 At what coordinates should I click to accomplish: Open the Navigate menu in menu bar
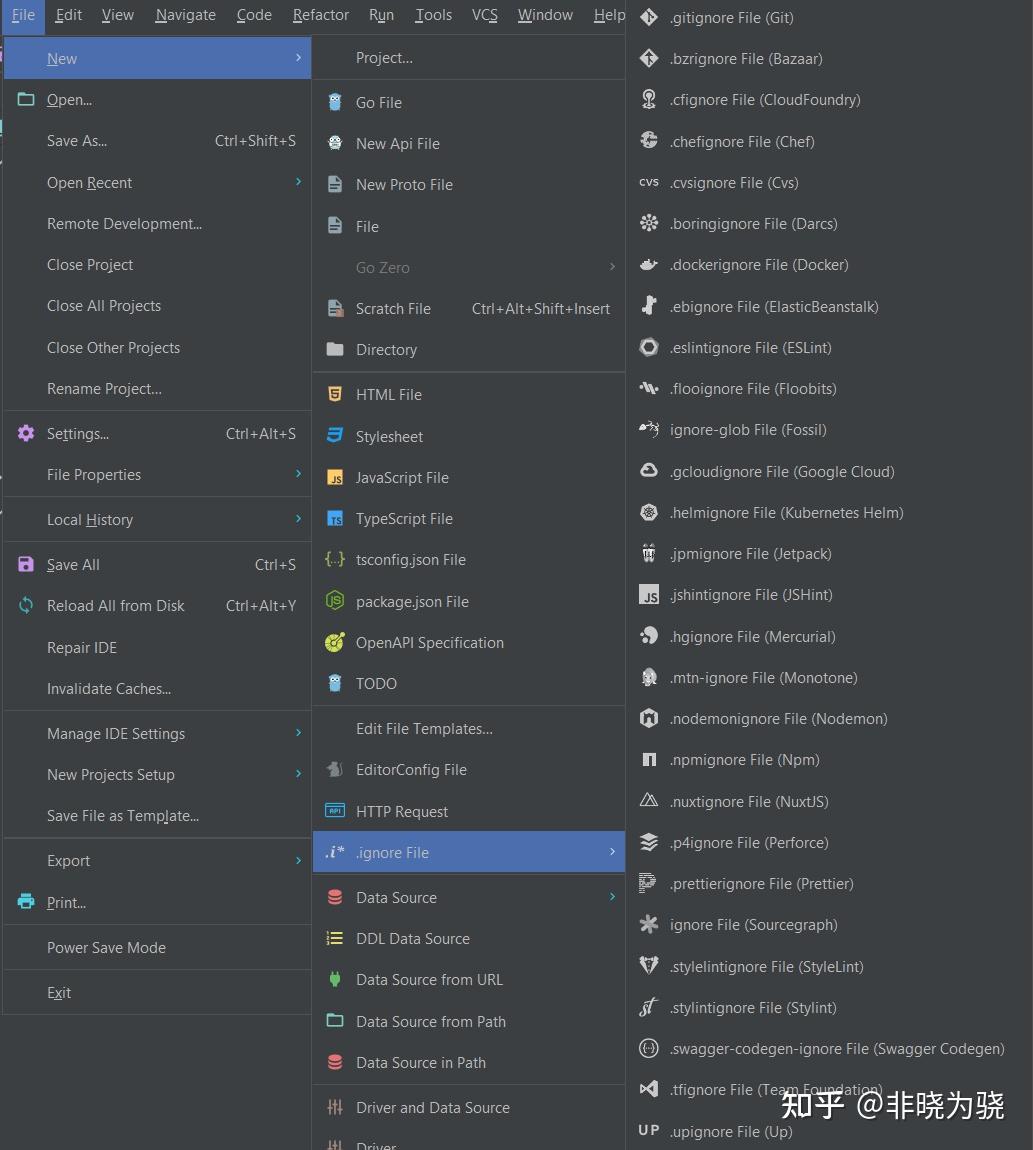186,15
